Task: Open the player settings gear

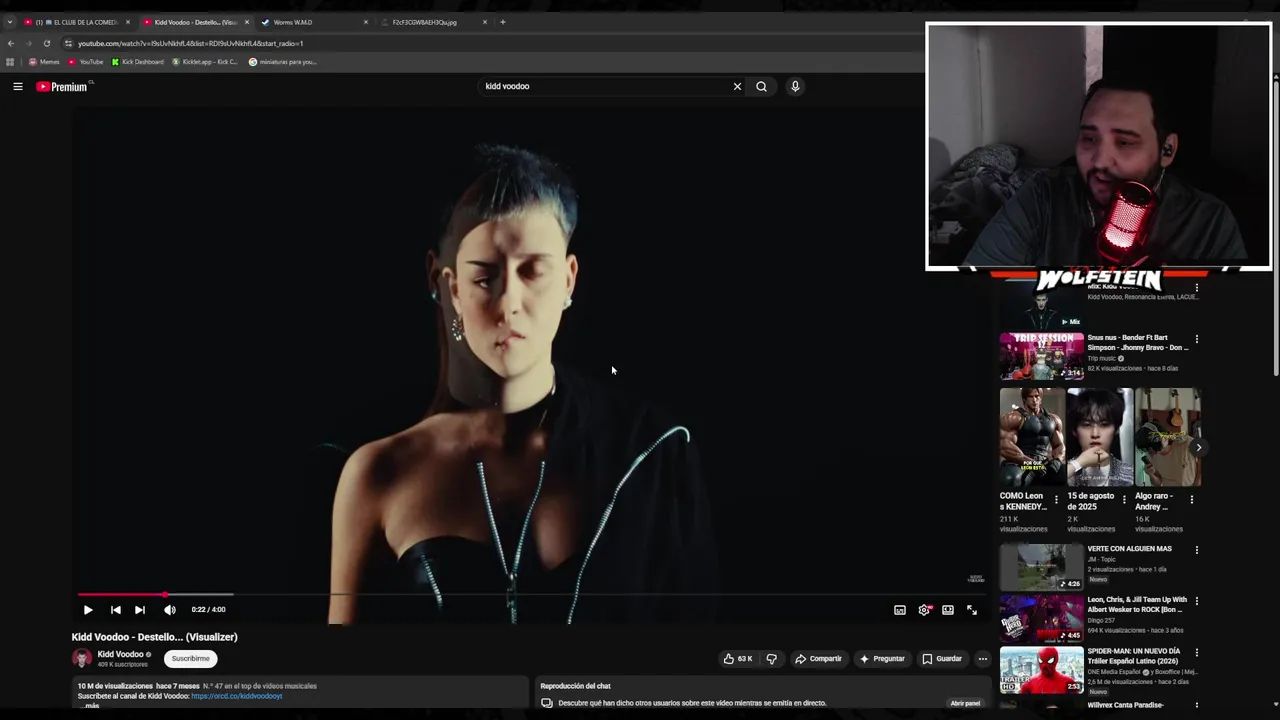Action: (924, 610)
